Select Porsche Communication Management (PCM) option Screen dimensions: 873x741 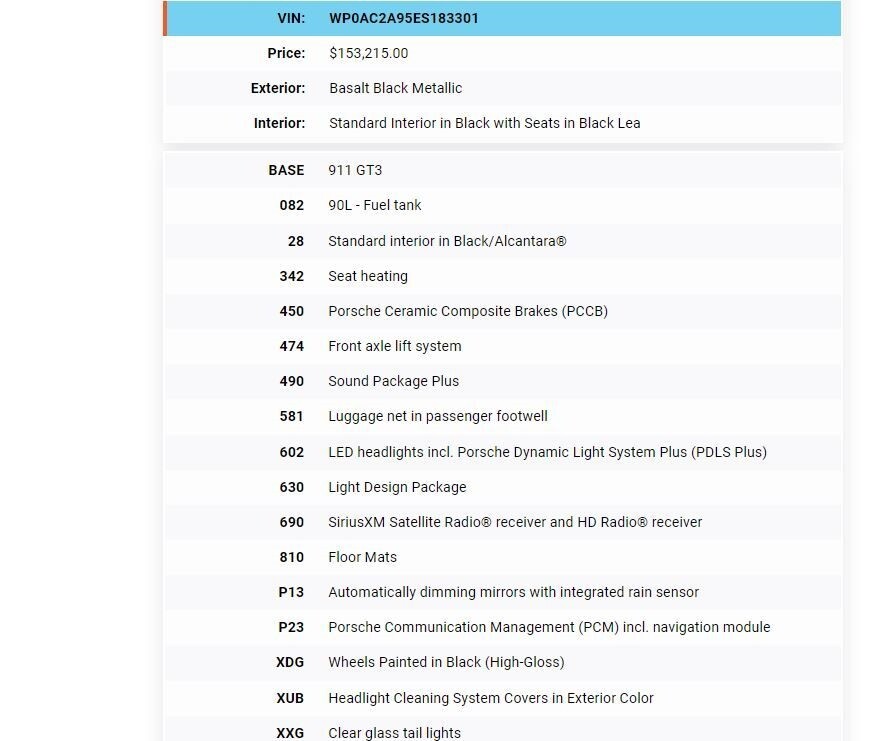tap(549, 628)
